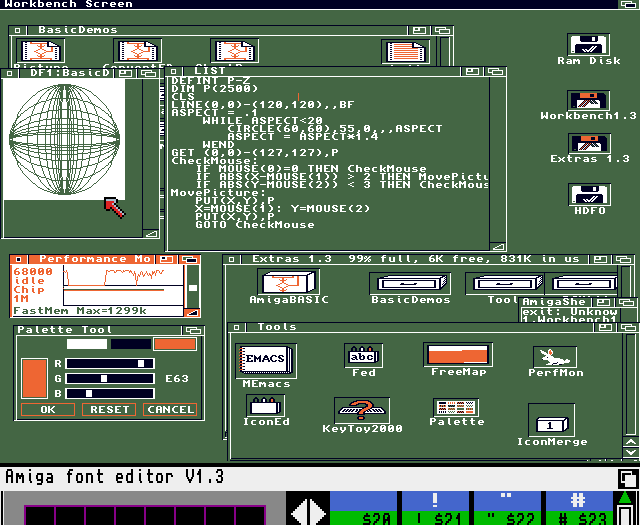Click the 'MovePicture:' label in LIST window
The height and width of the screenshot is (525, 640).
tap(218, 193)
